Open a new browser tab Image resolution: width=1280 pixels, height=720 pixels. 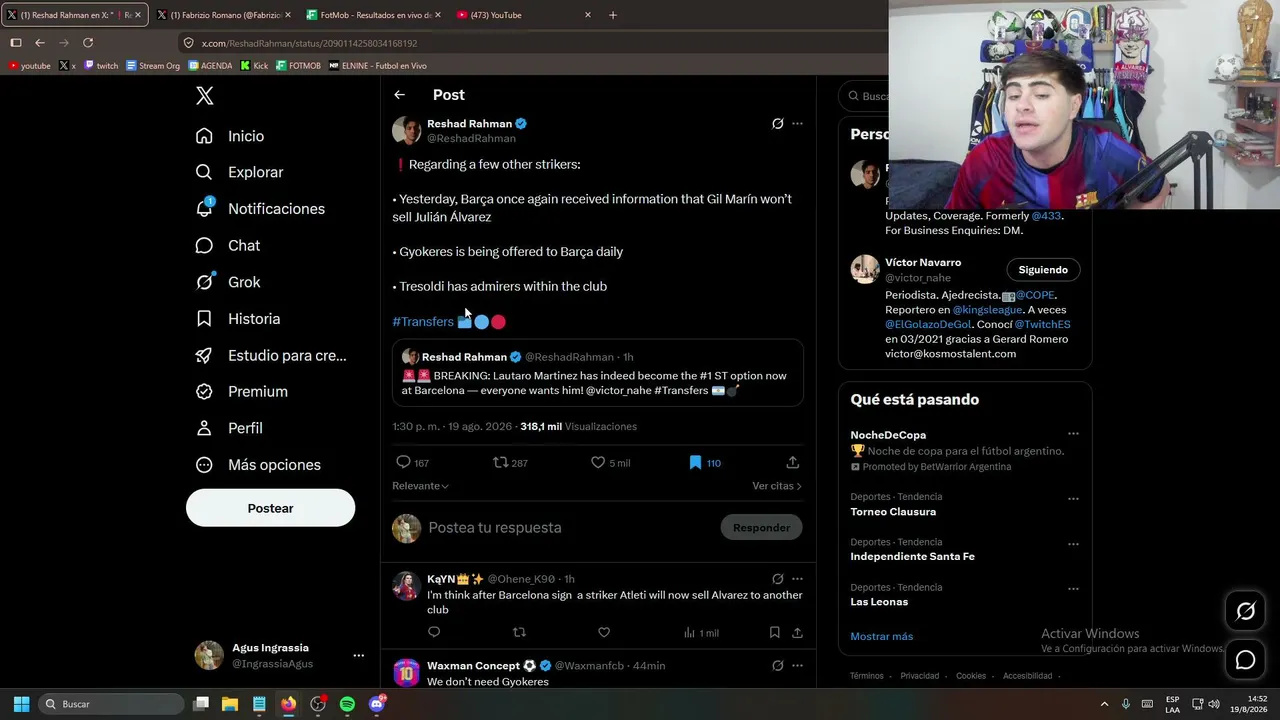pos(613,15)
